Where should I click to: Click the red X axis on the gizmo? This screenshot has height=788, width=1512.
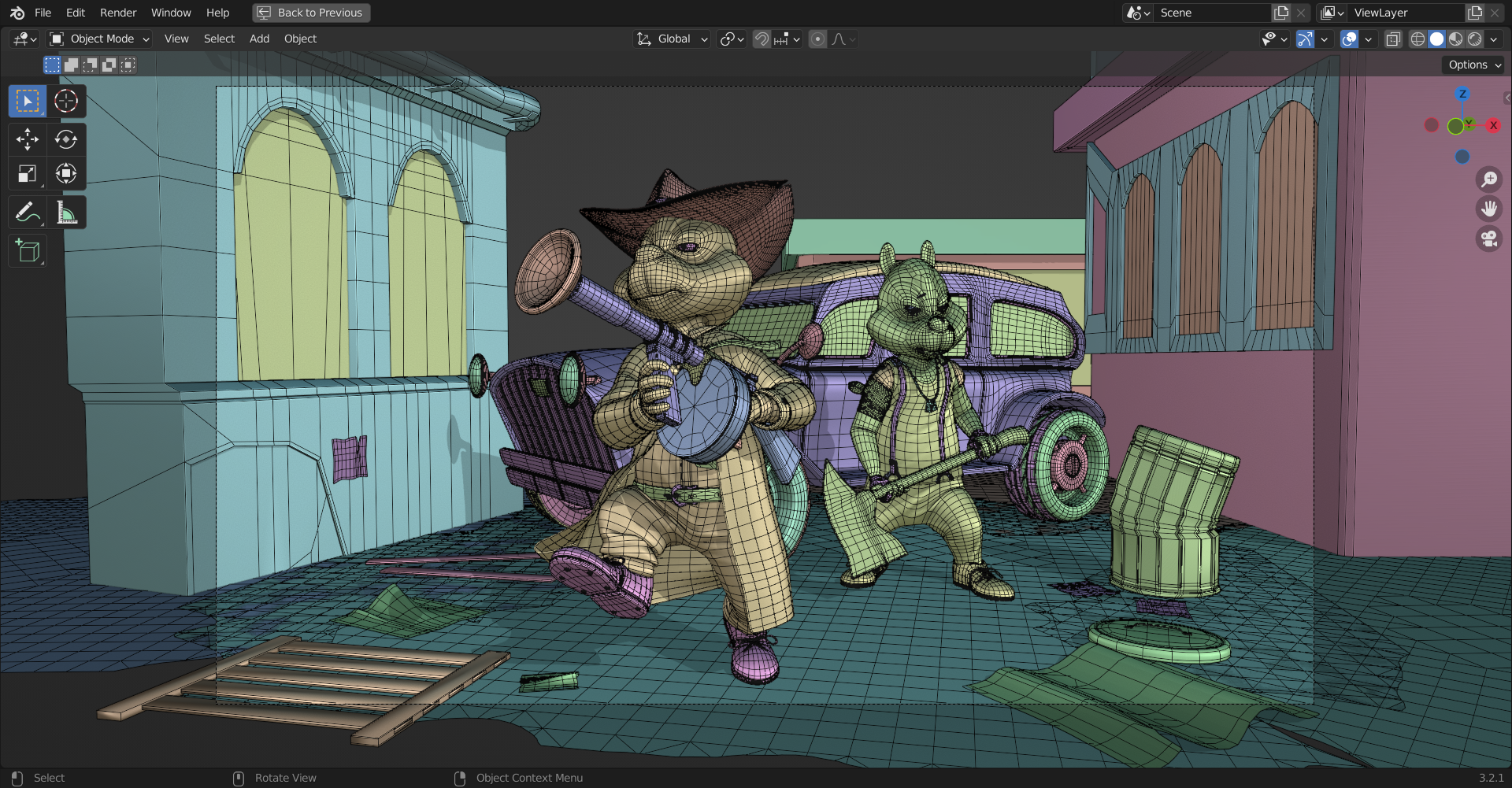coord(1493,125)
